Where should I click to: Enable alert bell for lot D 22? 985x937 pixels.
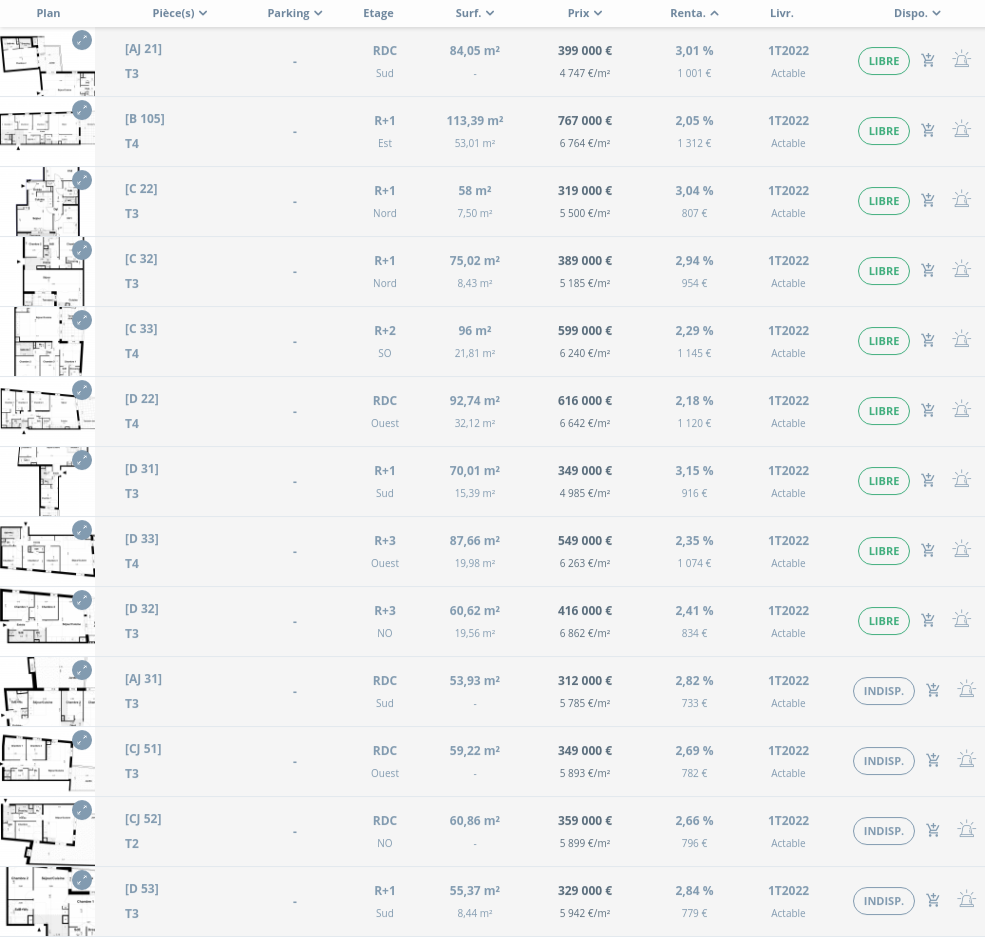point(961,410)
